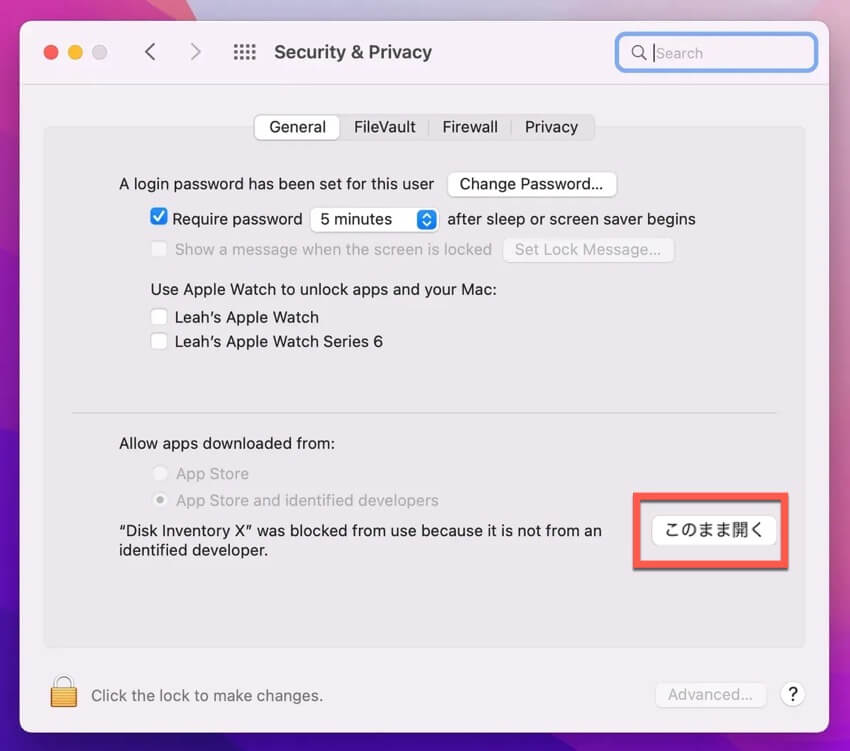Click the help question mark button
The height and width of the screenshot is (751, 850).
coord(791,694)
